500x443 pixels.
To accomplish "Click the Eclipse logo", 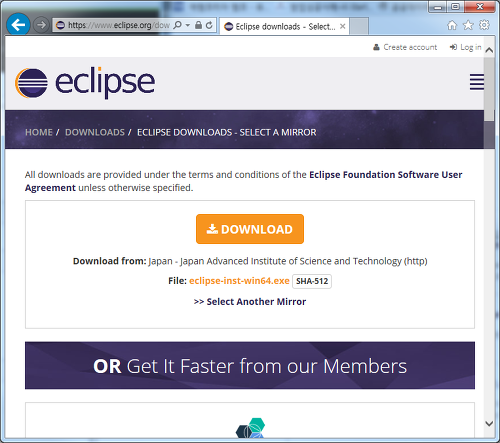I will pos(85,83).
